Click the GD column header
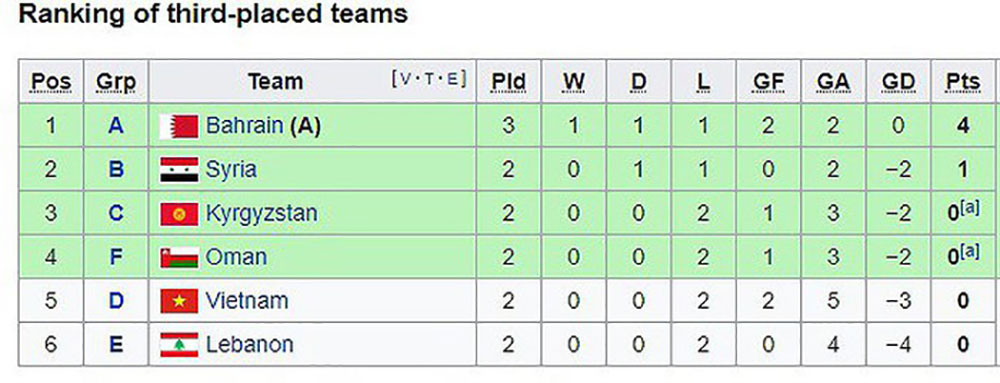Image resolution: width=1000 pixels, height=383 pixels. [898, 82]
